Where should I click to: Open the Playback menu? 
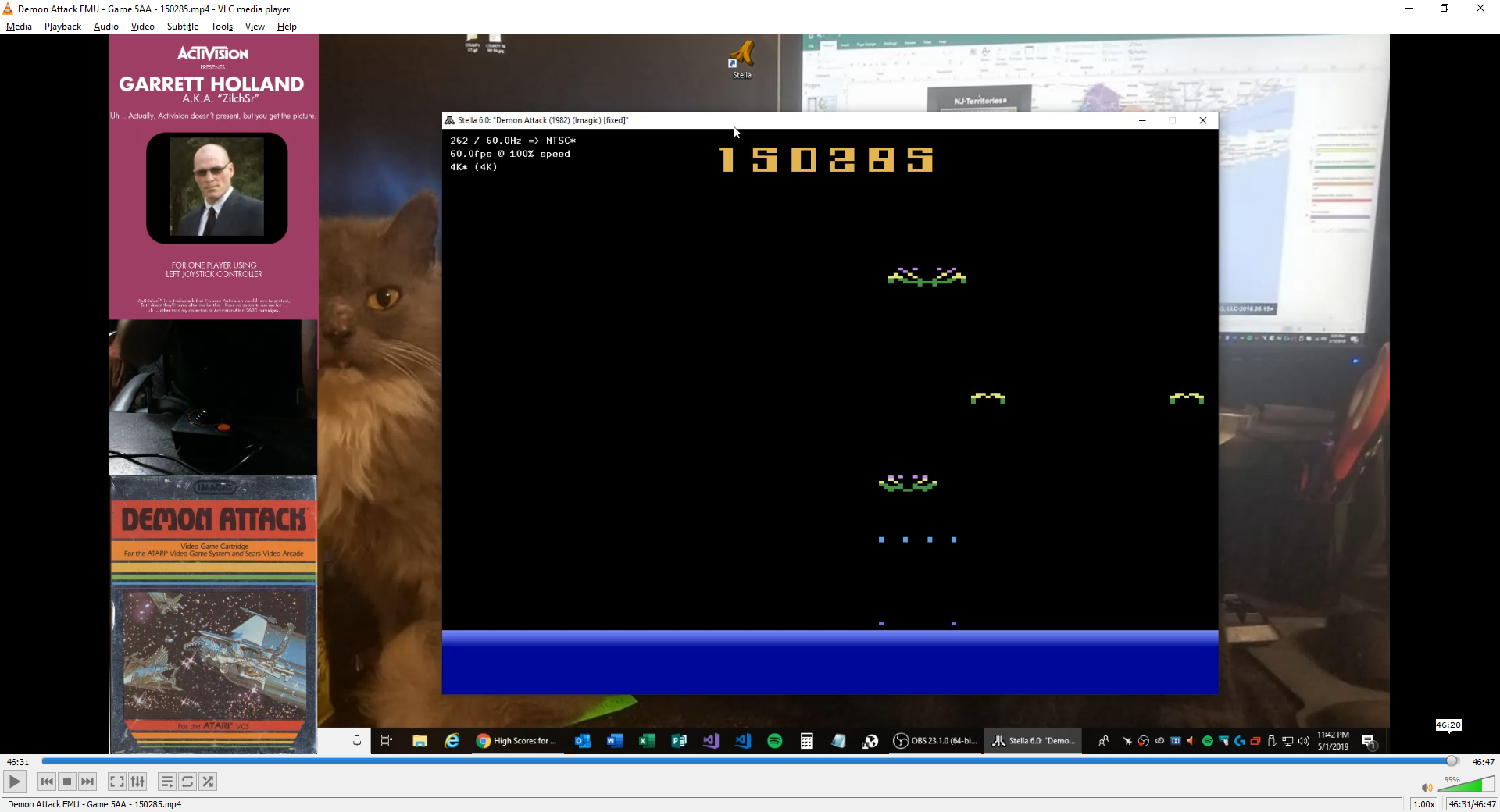(x=62, y=27)
